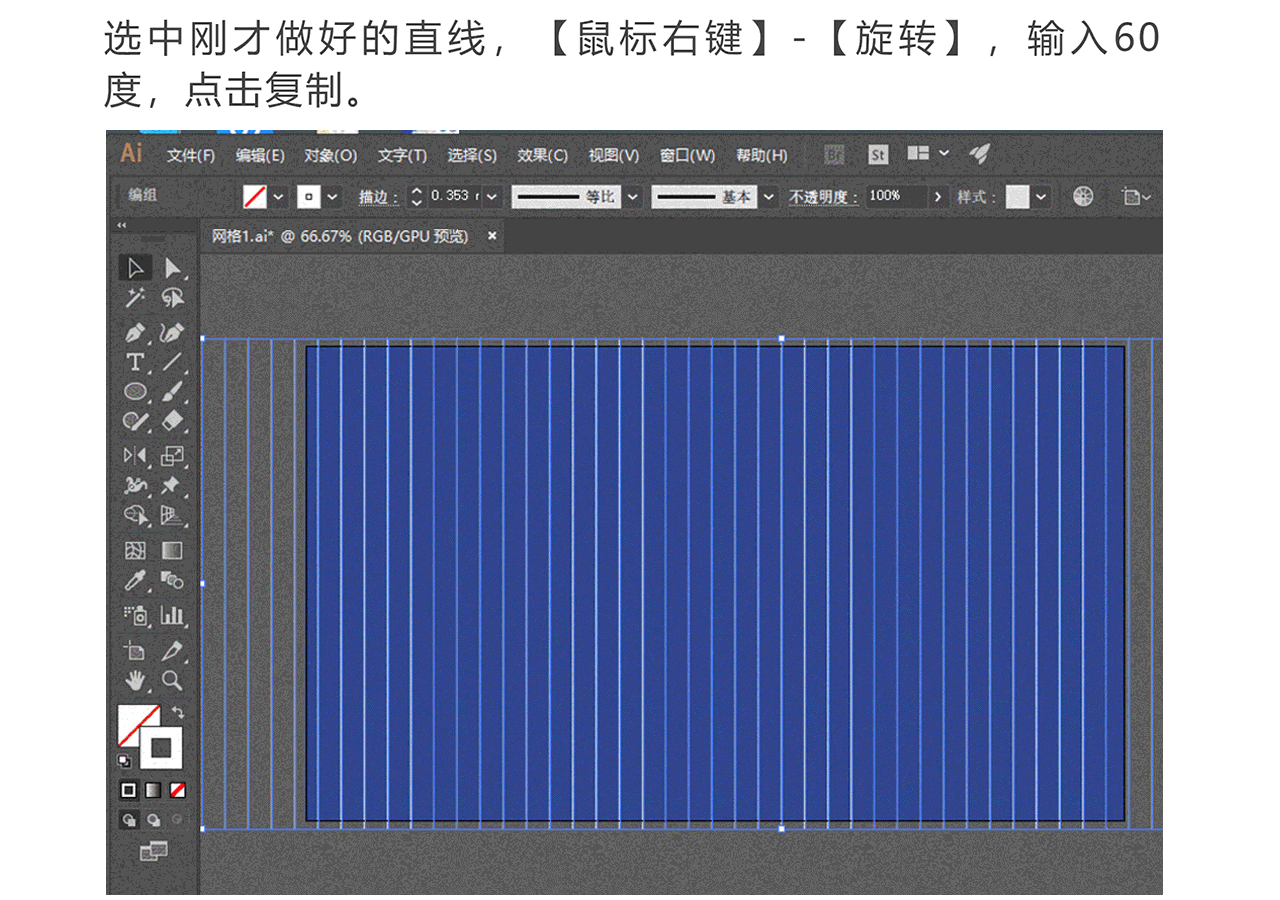The image size is (1280, 900).
Task: Pick the Scale tool
Action: 173,456
